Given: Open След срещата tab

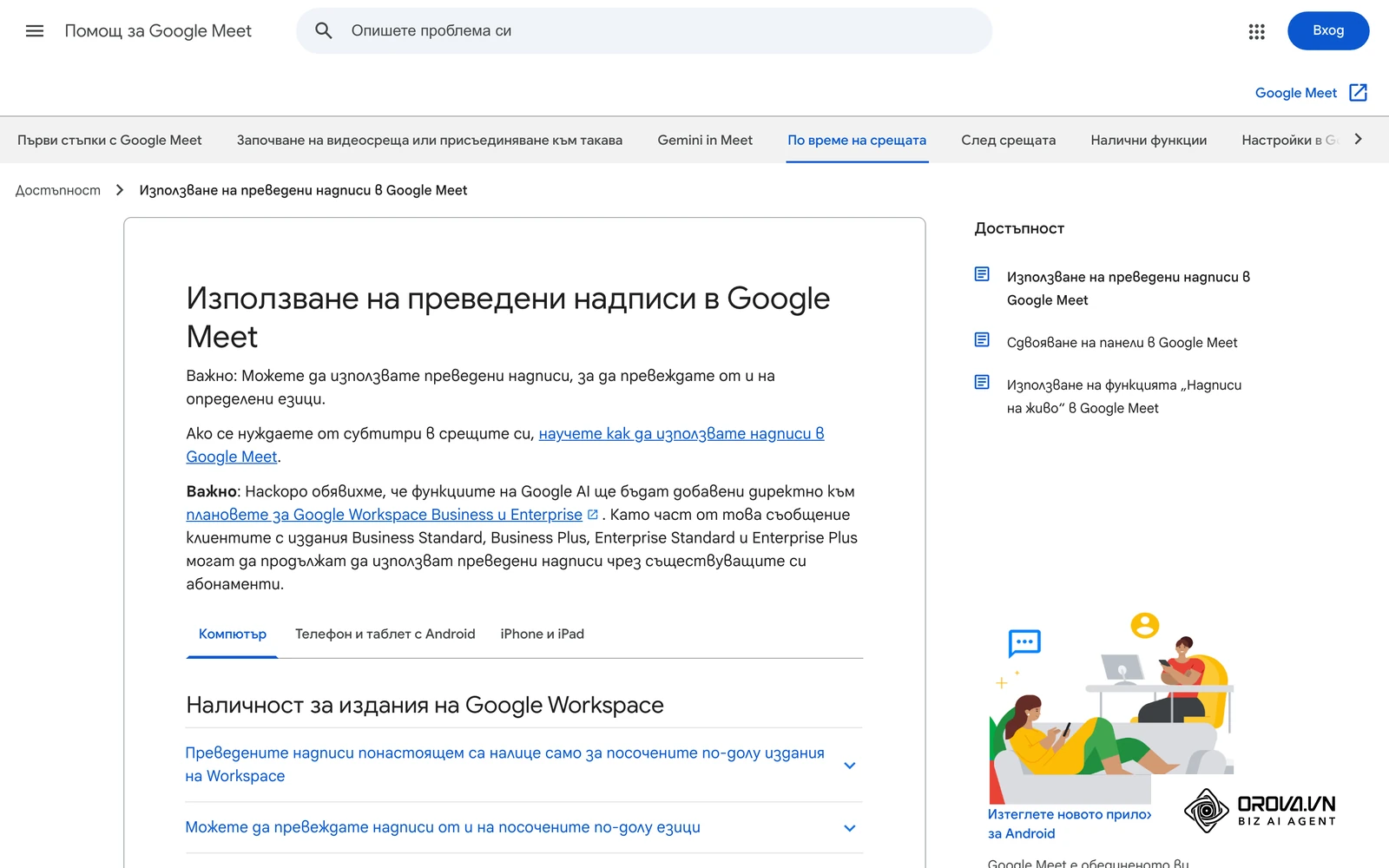Looking at the screenshot, I should click(x=1008, y=140).
